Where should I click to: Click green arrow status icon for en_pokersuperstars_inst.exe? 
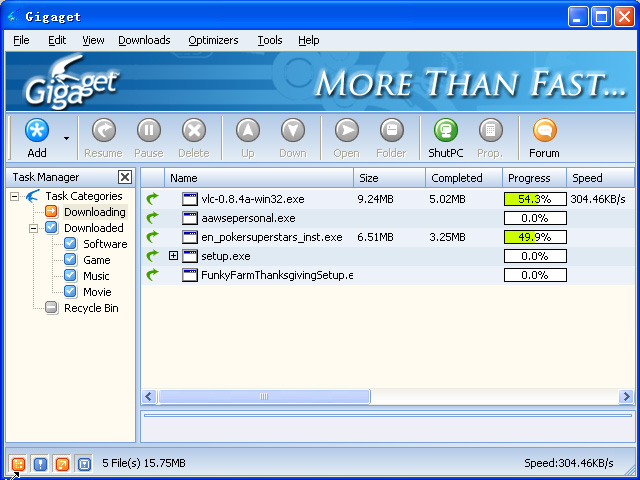tap(152, 237)
